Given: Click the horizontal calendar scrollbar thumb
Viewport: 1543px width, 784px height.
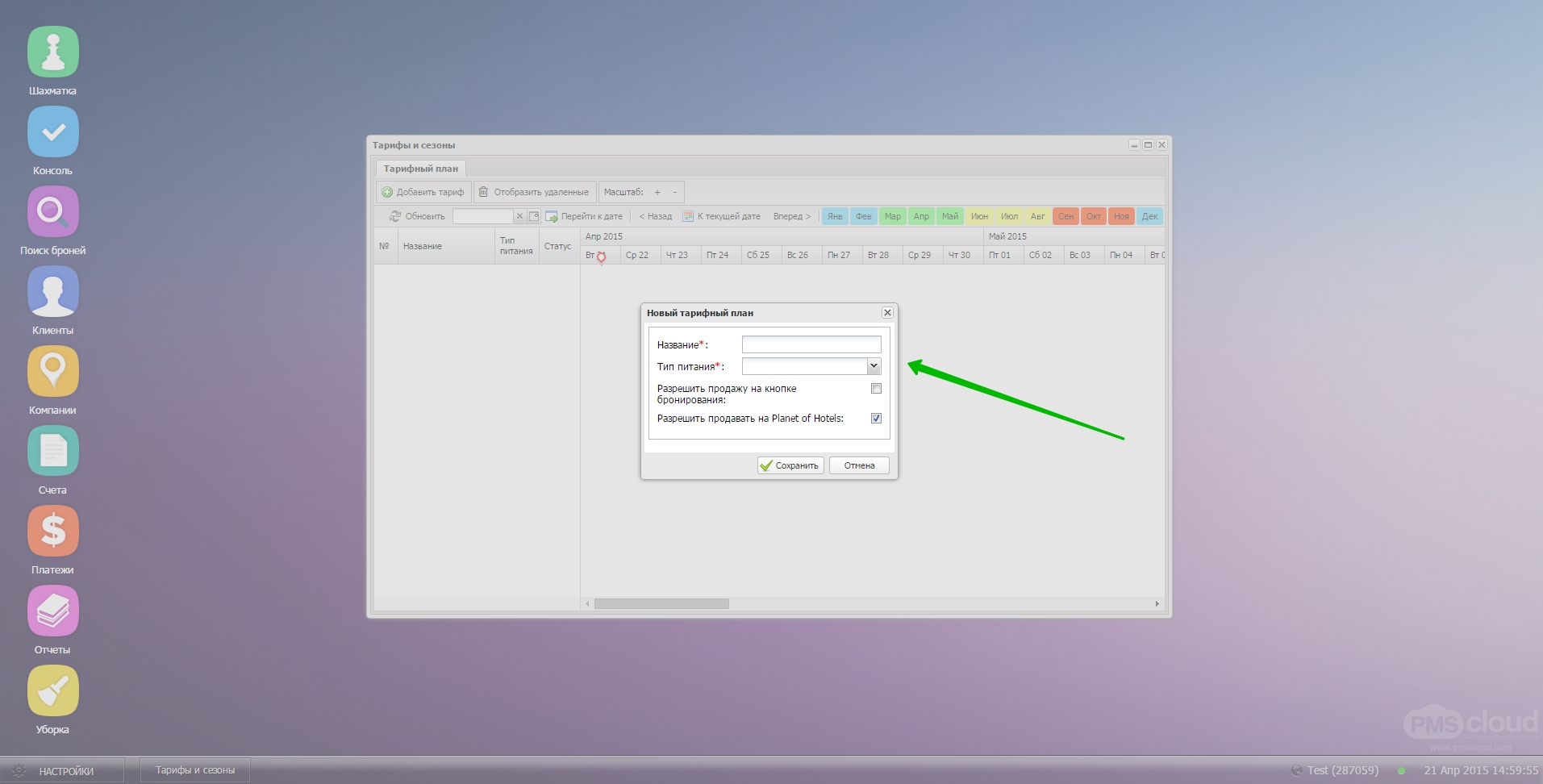Looking at the screenshot, I should tap(661, 603).
